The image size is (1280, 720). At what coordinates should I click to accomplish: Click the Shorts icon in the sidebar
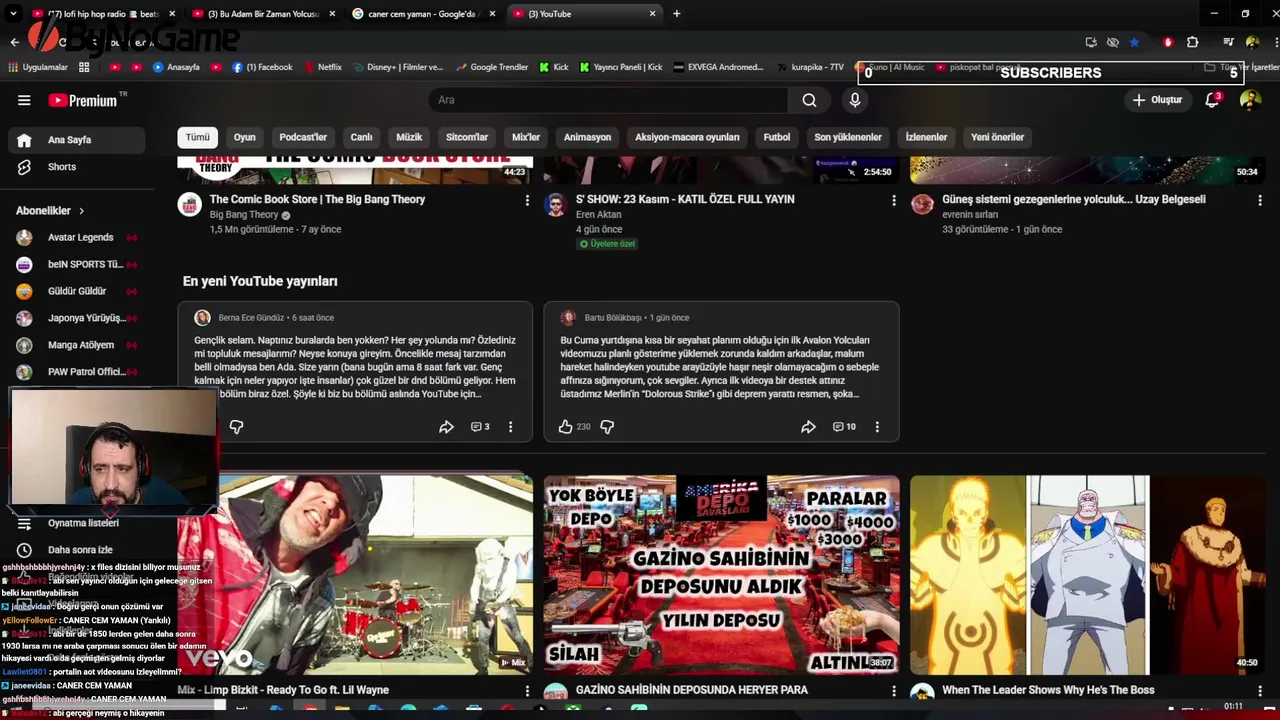point(24,167)
